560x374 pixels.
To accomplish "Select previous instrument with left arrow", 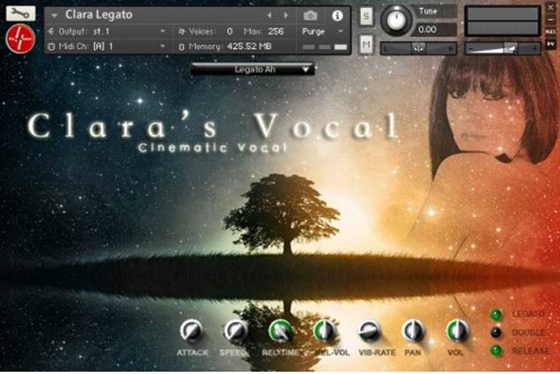I will pos(270,15).
